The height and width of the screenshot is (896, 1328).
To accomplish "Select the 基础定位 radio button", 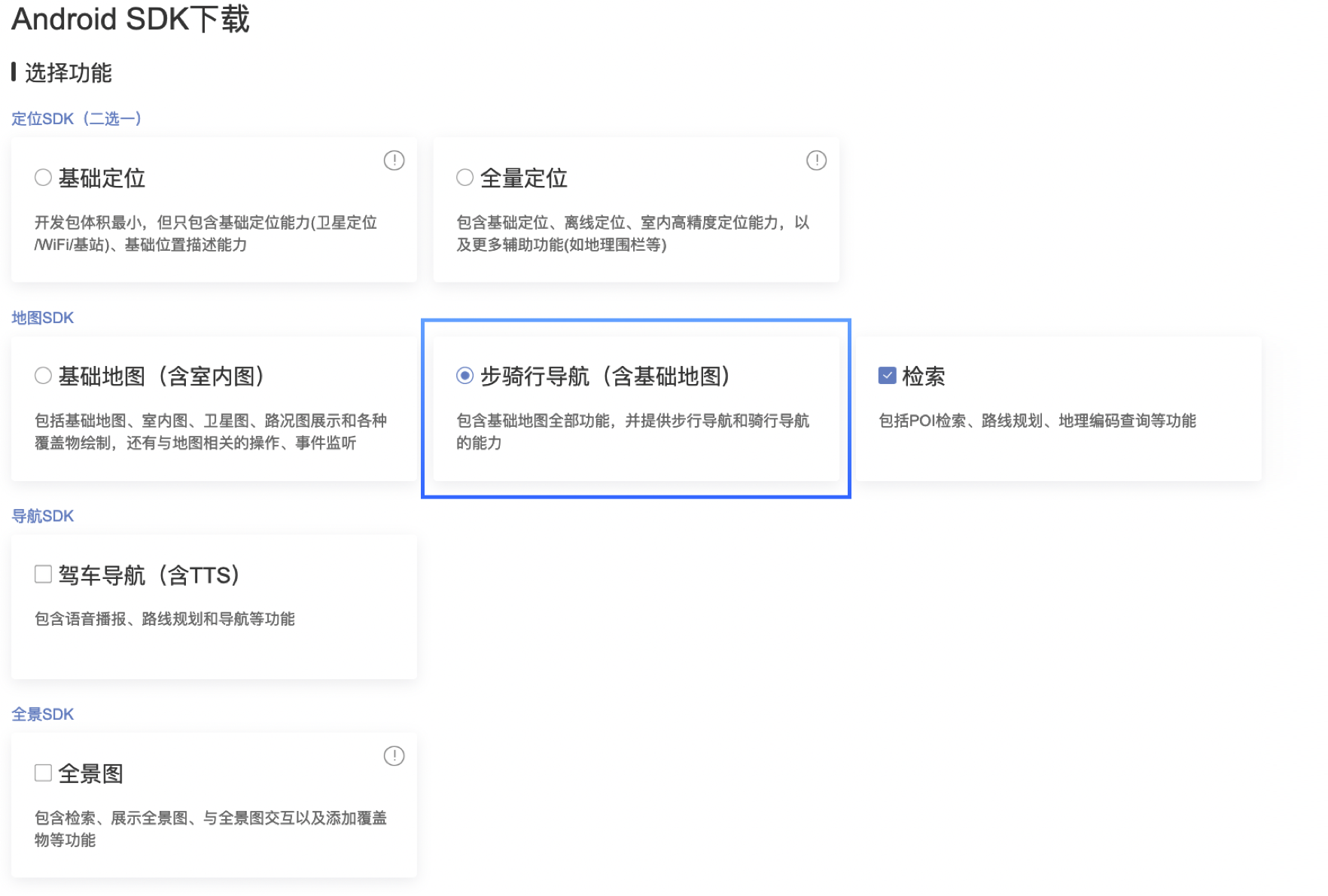I will [44, 178].
